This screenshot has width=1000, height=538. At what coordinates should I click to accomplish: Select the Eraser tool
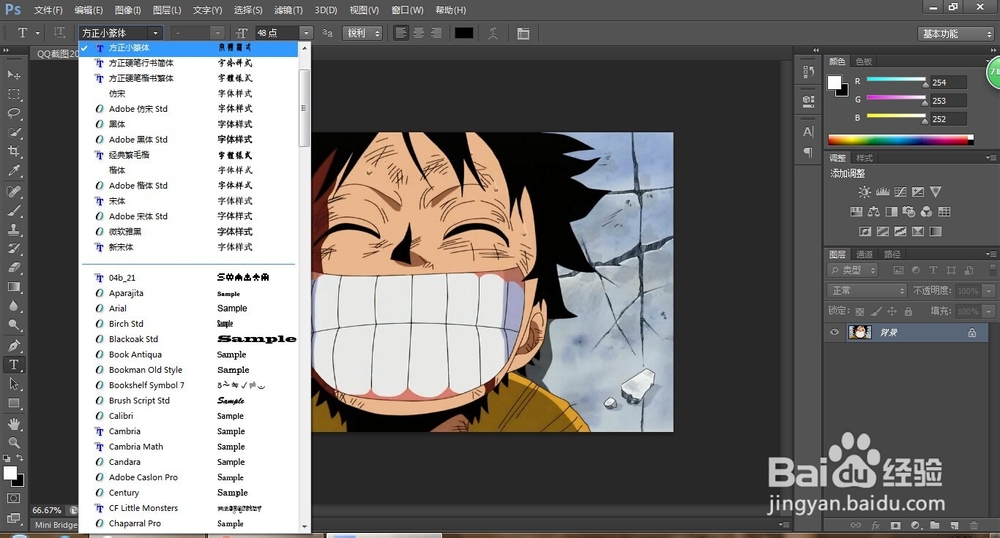13,268
